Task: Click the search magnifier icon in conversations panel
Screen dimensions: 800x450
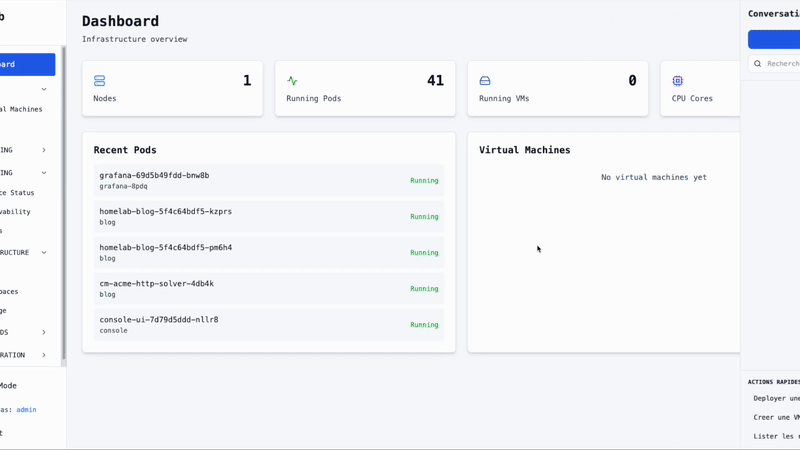Action: tap(758, 64)
